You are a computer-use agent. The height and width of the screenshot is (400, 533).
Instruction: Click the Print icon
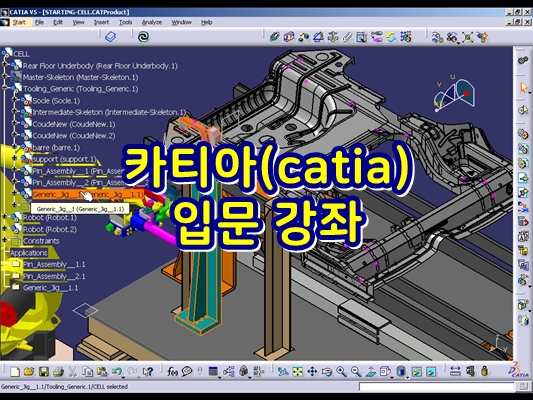[x=58, y=371]
